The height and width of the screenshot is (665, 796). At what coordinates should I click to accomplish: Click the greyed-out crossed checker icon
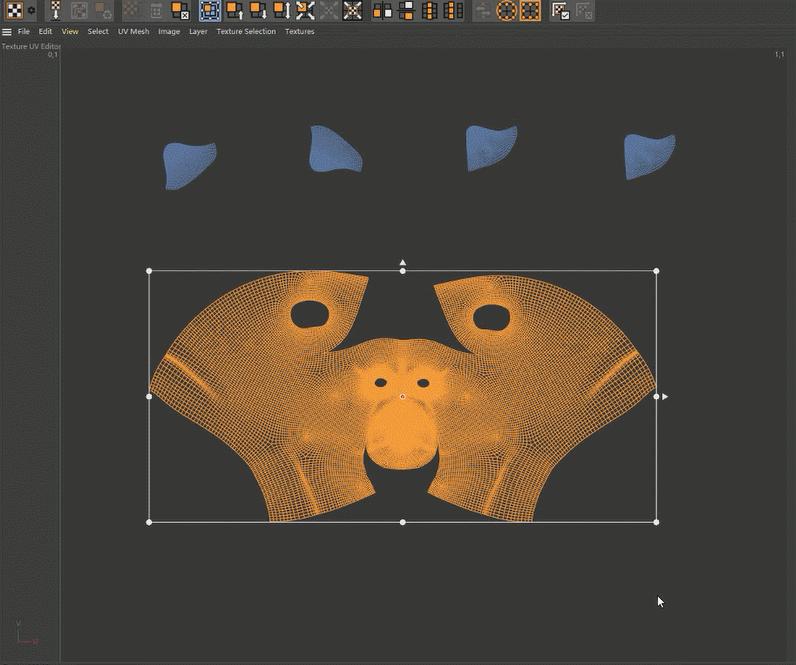point(132,10)
